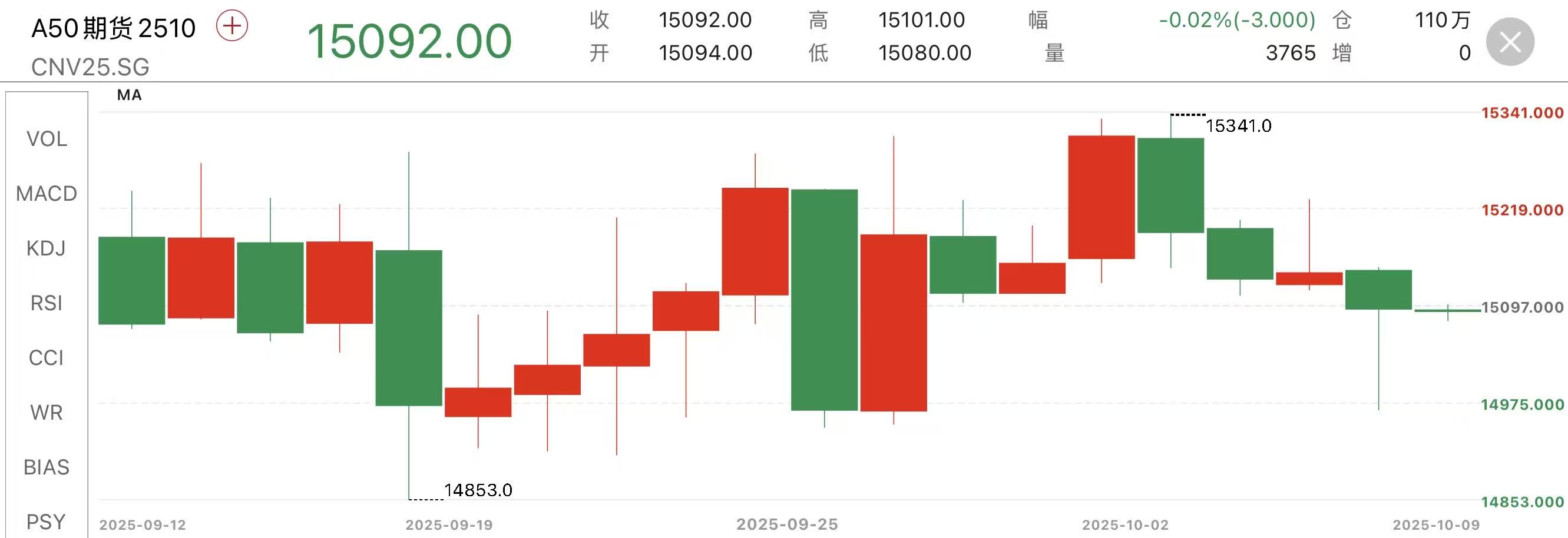Click the MA label above the chart

tap(130, 95)
